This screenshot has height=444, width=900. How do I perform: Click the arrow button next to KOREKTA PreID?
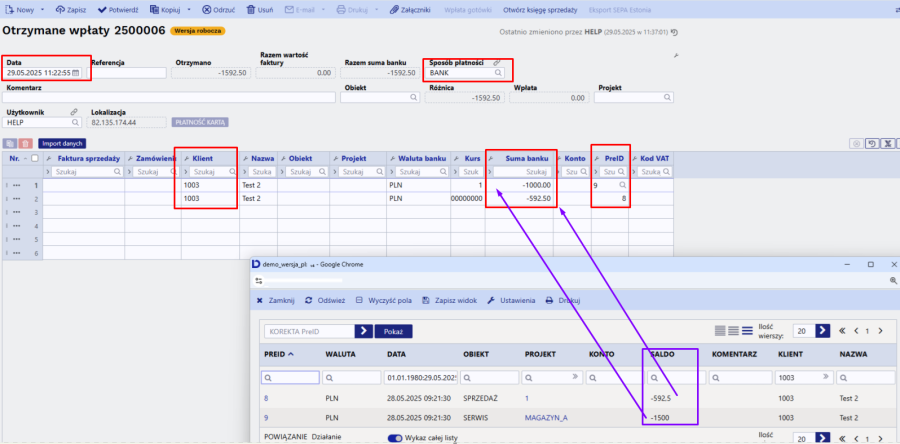point(363,331)
